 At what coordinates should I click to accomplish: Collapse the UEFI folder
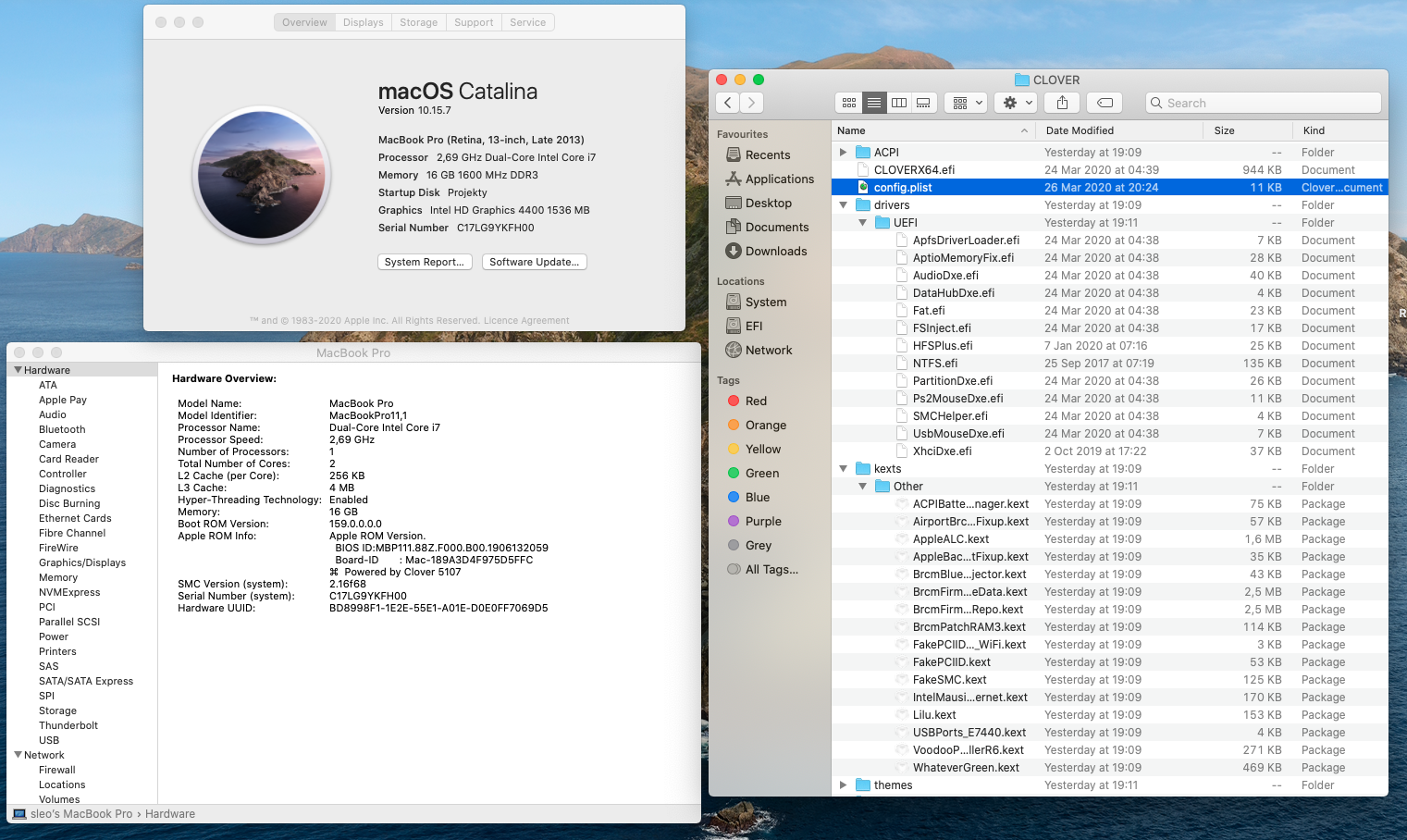point(862,222)
